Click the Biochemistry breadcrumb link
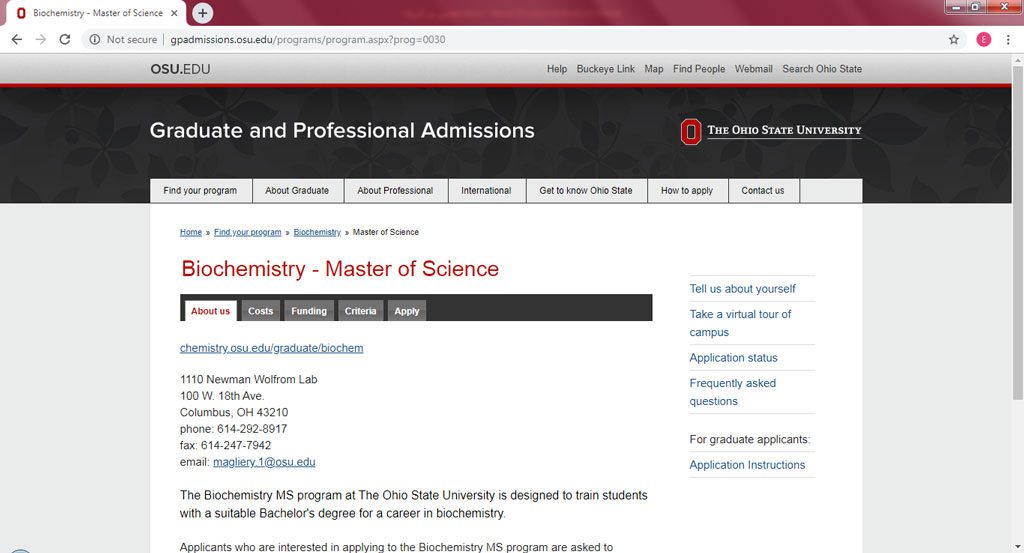Screen dimensions: 1024x553 (317, 232)
